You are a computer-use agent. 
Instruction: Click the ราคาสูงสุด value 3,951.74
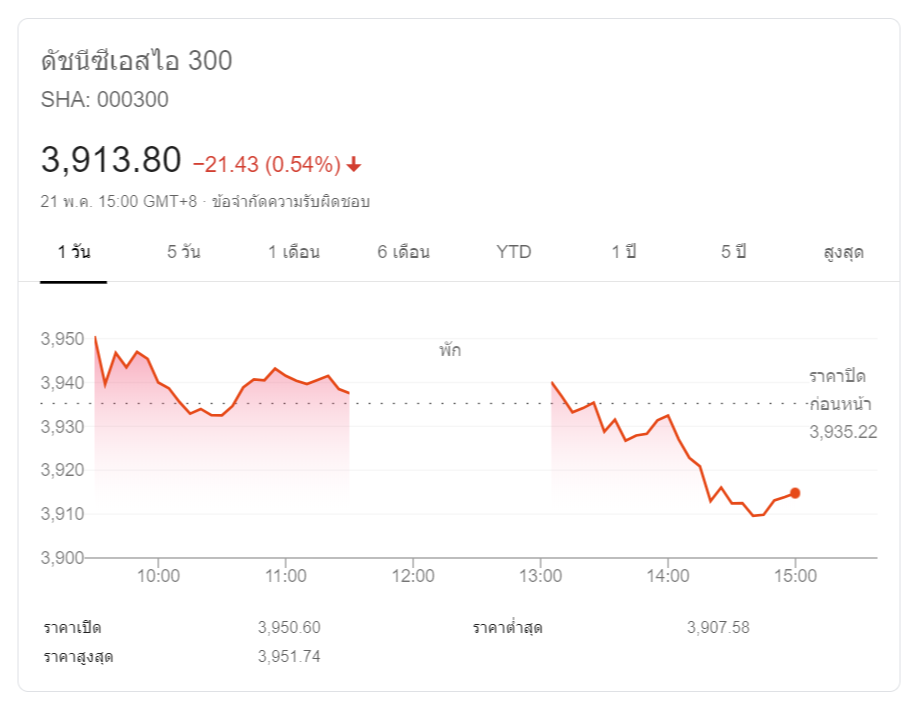289,657
